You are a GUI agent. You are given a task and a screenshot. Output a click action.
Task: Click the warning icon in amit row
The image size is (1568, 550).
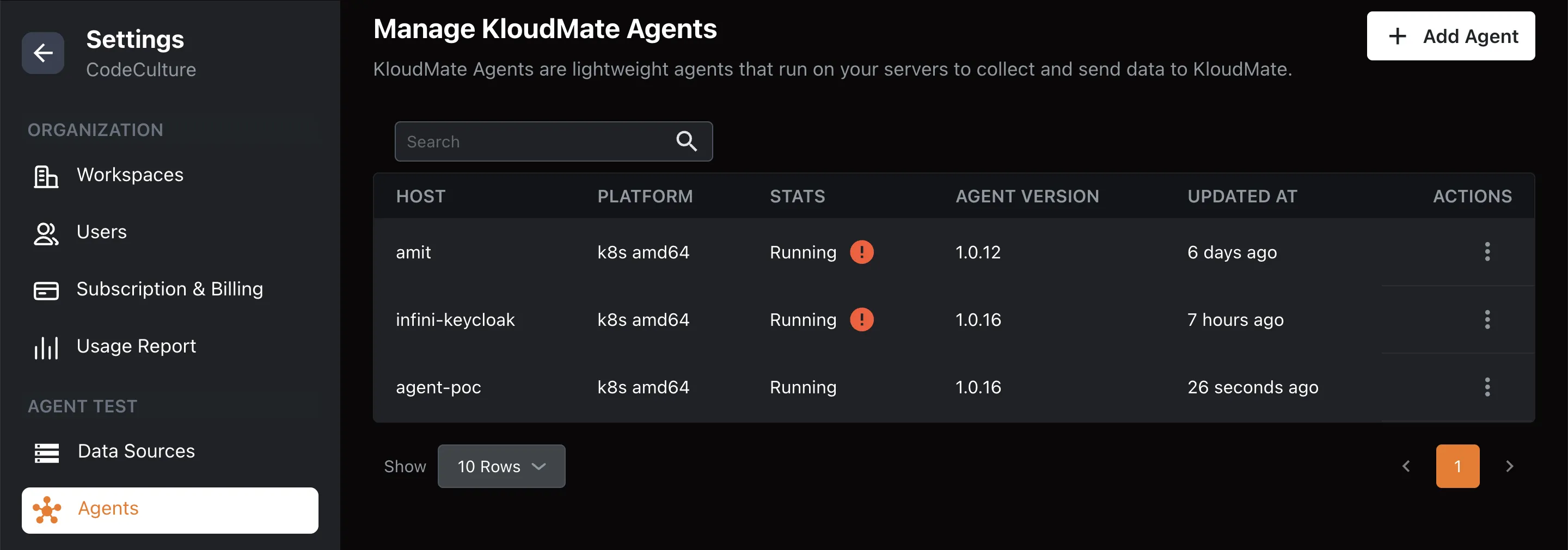861,252
